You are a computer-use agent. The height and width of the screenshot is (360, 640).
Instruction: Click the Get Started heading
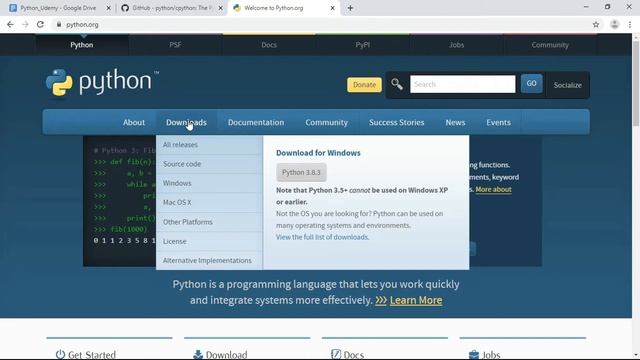click(92, 355)
